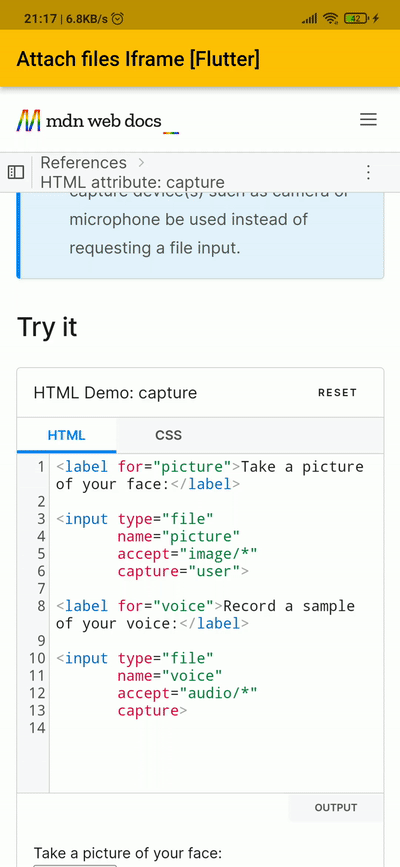Open the hamburger navigation menu
This screenshot has height=867, width=400.
click(x=368, y=119)
